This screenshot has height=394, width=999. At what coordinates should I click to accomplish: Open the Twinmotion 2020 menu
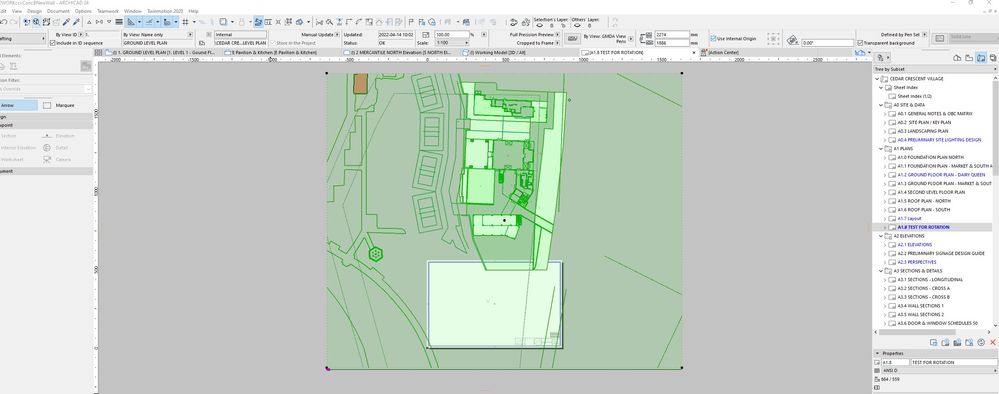164,11
